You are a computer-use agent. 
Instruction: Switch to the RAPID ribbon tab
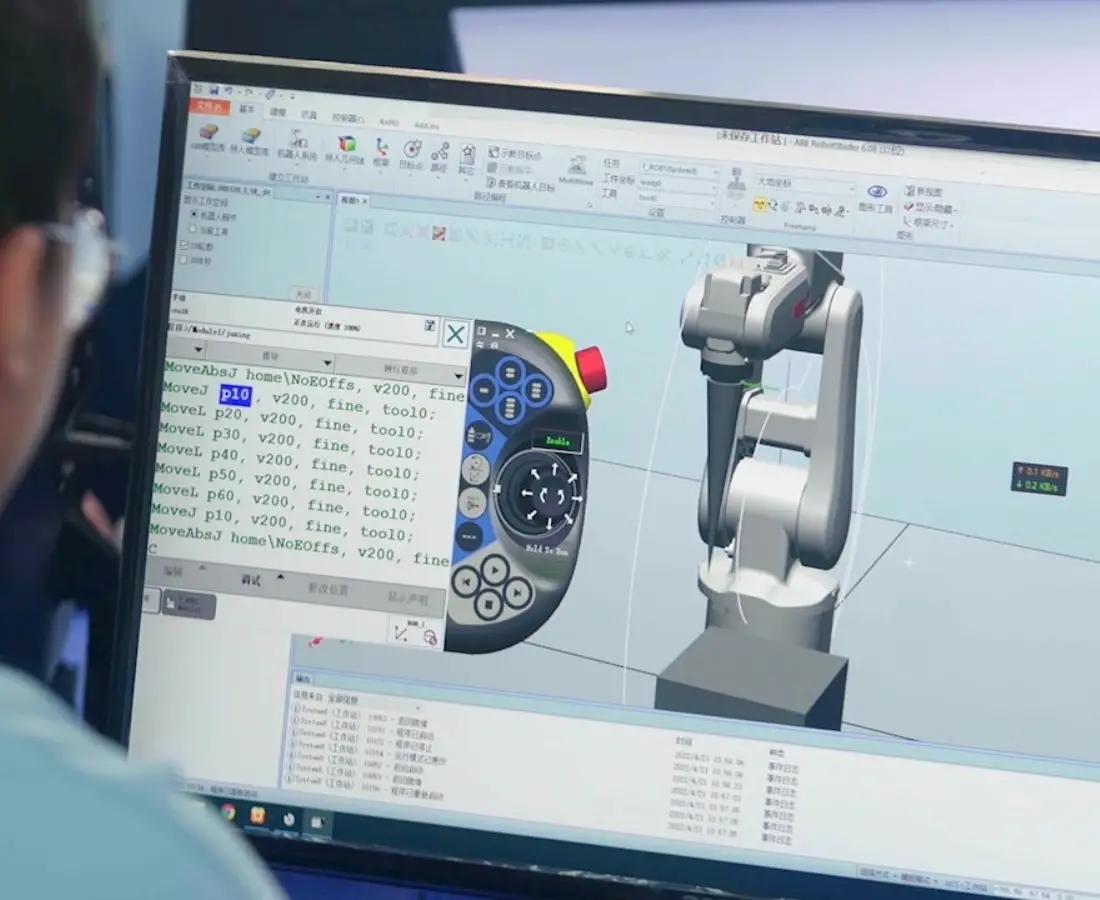388,123
